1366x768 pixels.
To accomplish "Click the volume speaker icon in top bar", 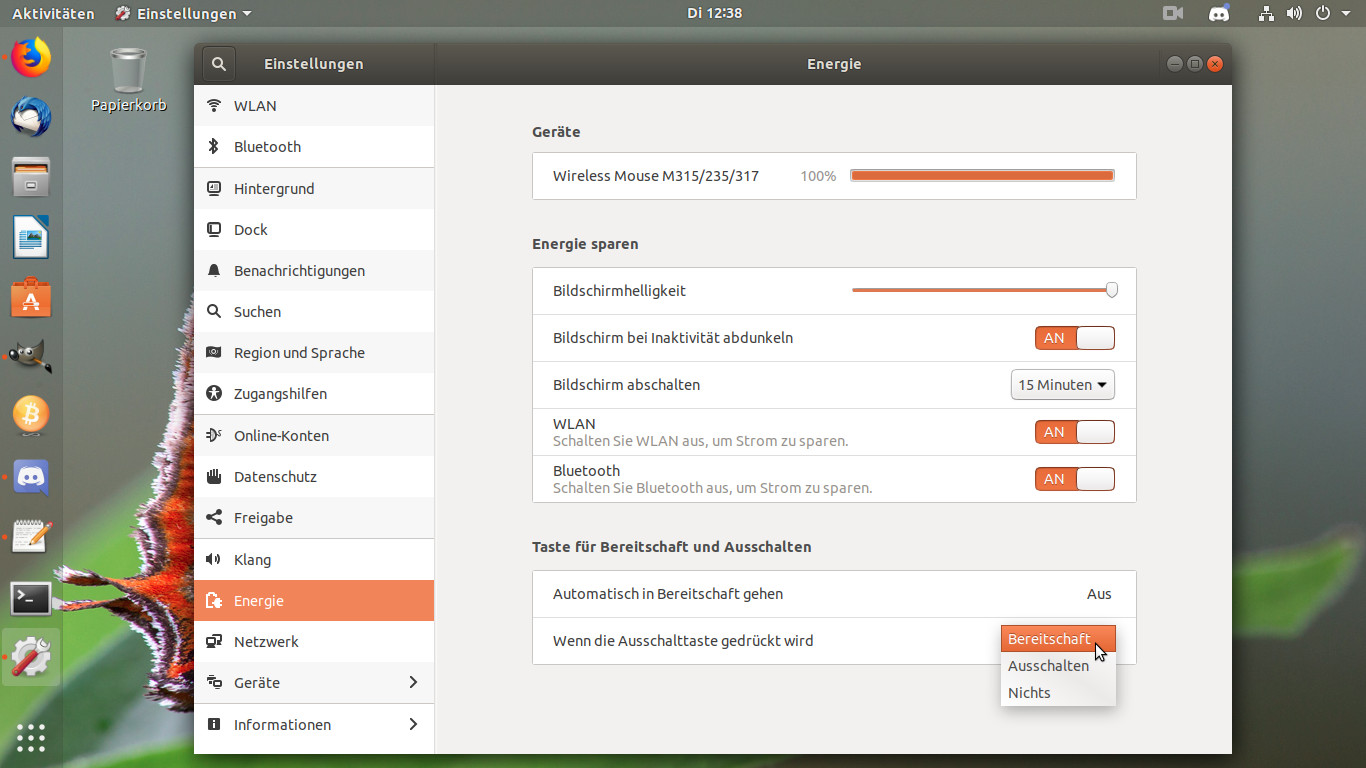I will pos(1295,13).
